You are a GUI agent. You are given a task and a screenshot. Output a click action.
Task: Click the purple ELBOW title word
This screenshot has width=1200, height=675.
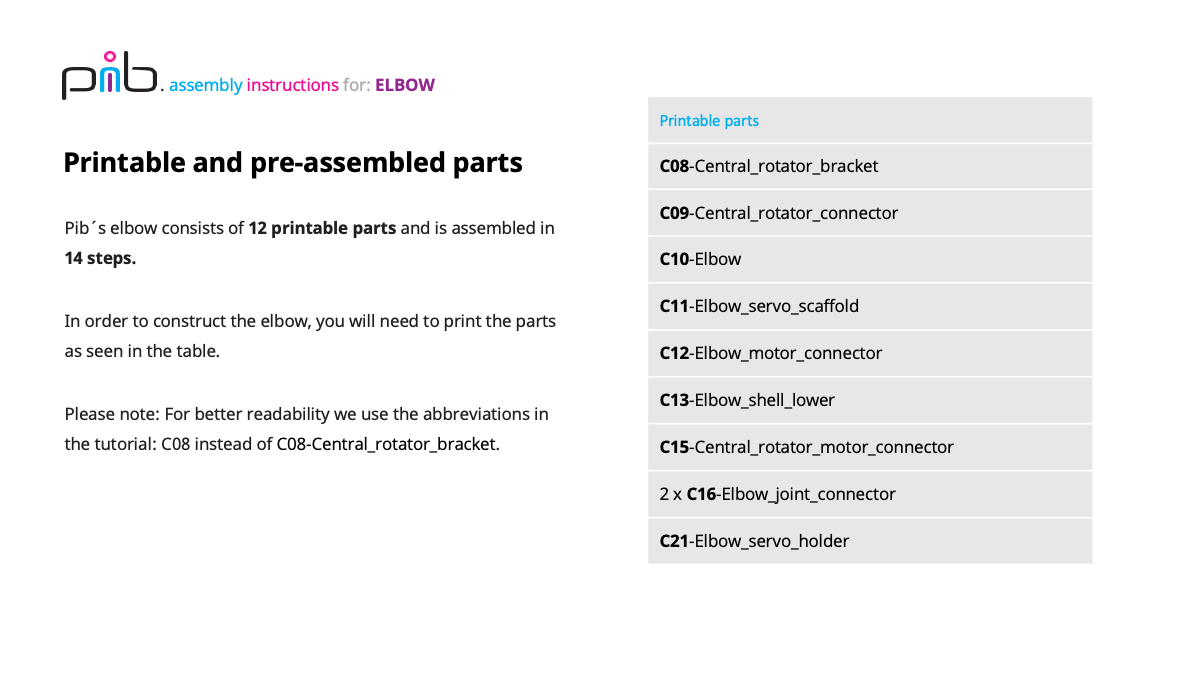point(405,85)
